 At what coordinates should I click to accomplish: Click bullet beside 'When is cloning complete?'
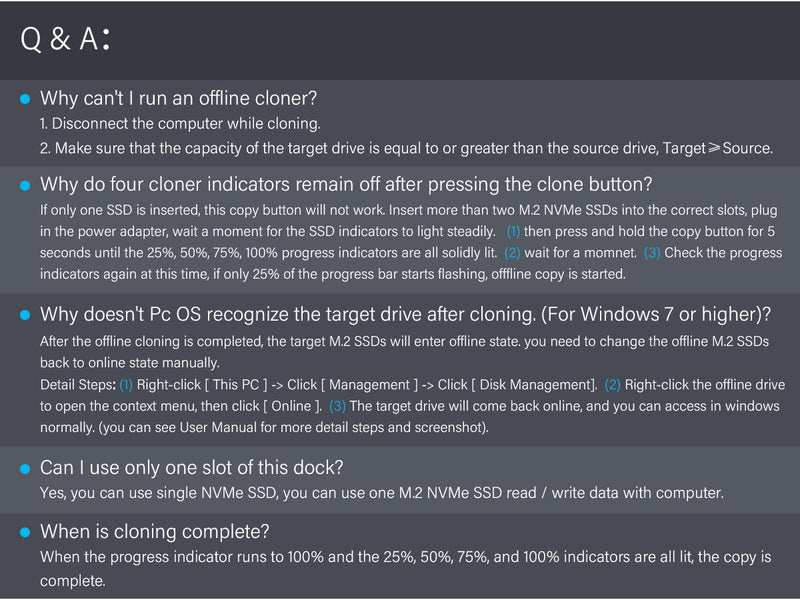(25, 532)
